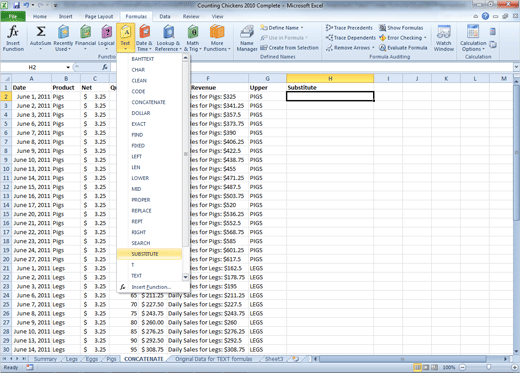Image resolution: width=520 pixels, height=373 pixels.
Task: Switch to the Review ribbon tab
Action: coord(191,16)
